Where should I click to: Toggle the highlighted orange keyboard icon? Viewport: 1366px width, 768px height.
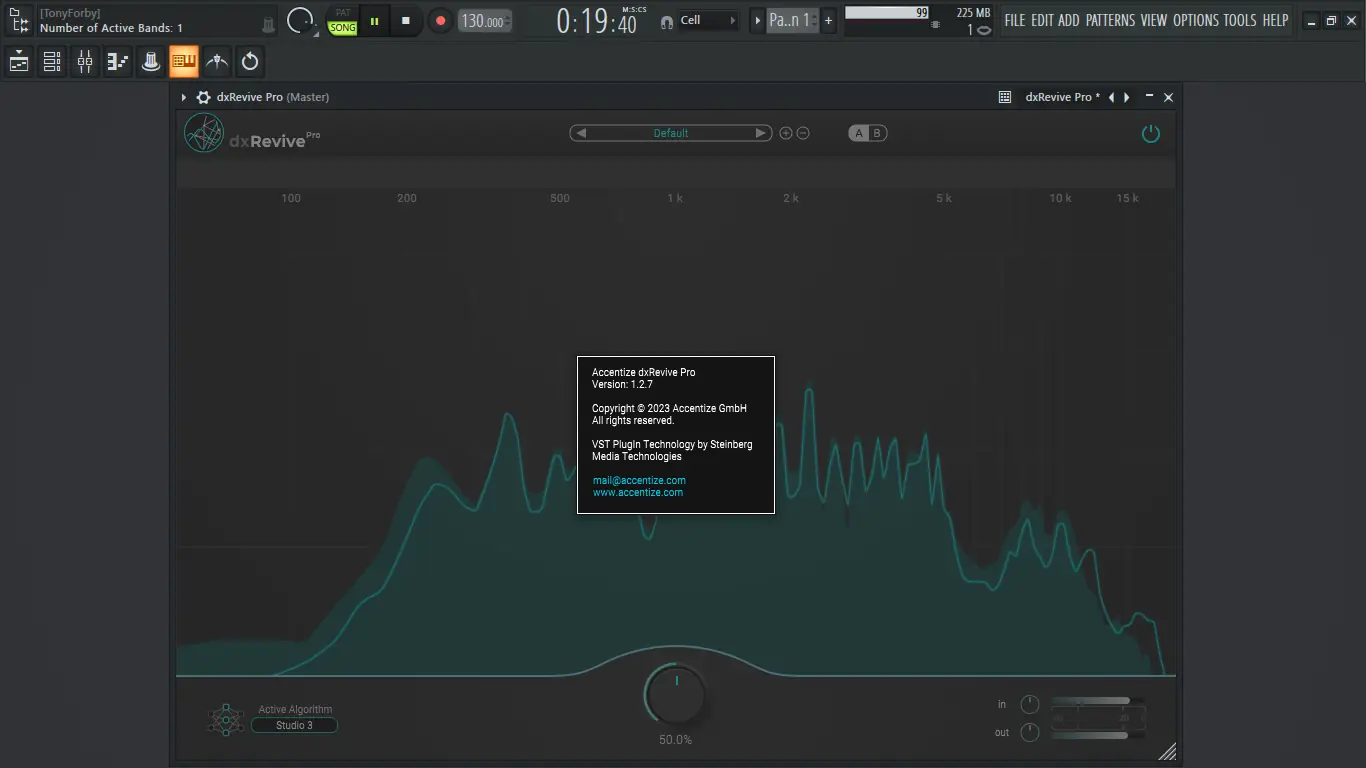[x=184, y=62]
